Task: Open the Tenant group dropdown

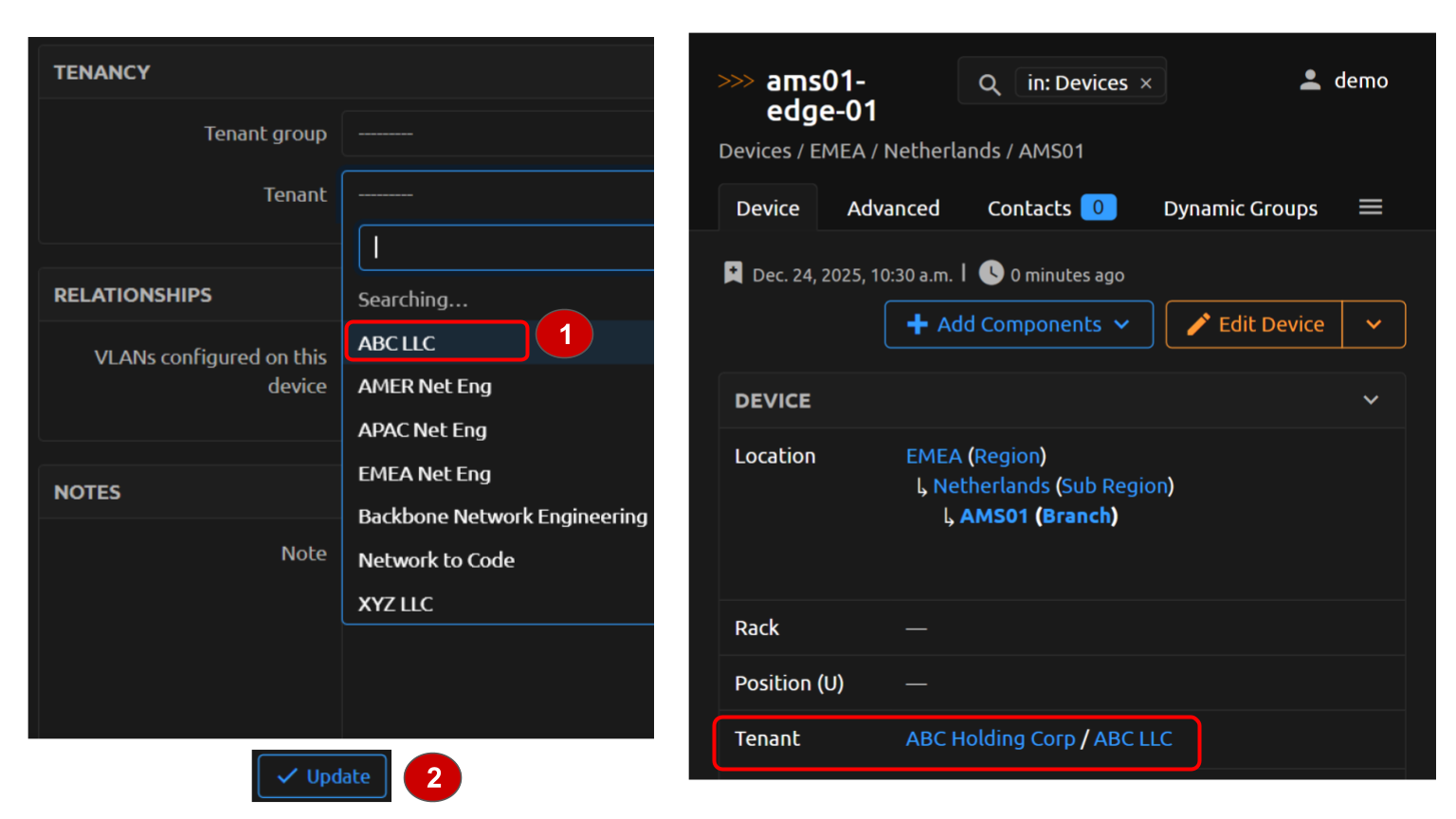Action: (498, 134)
